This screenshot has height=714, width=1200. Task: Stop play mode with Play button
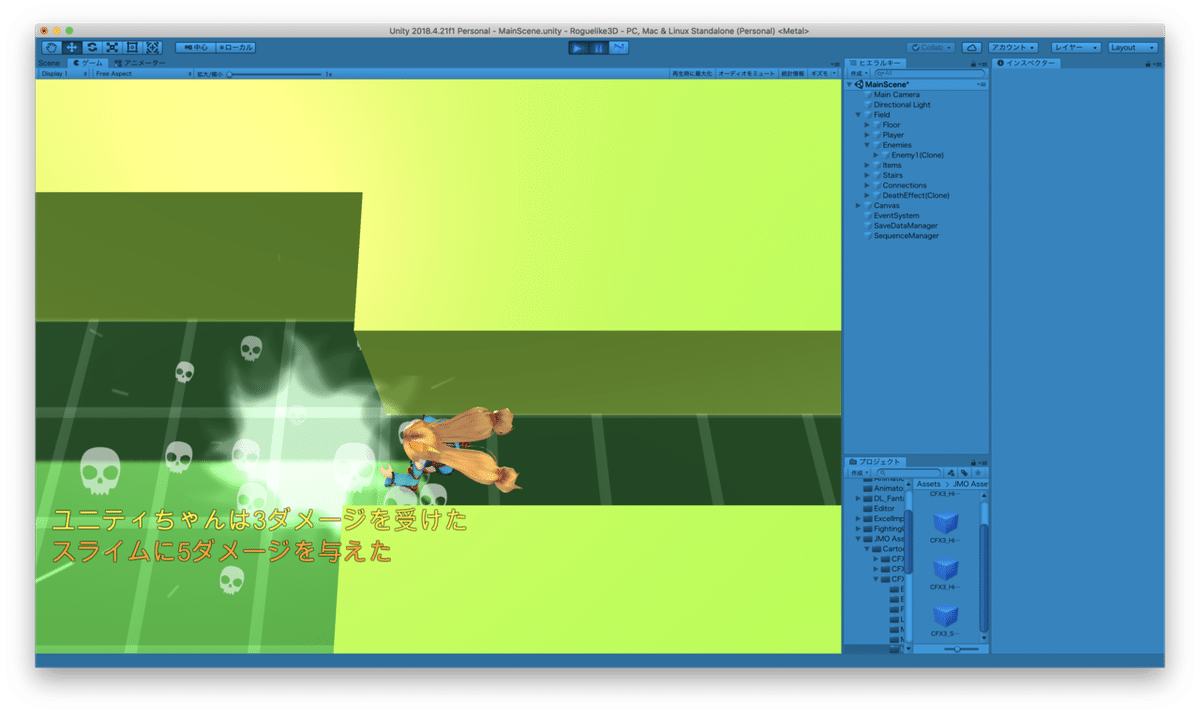tap(578, 47)
